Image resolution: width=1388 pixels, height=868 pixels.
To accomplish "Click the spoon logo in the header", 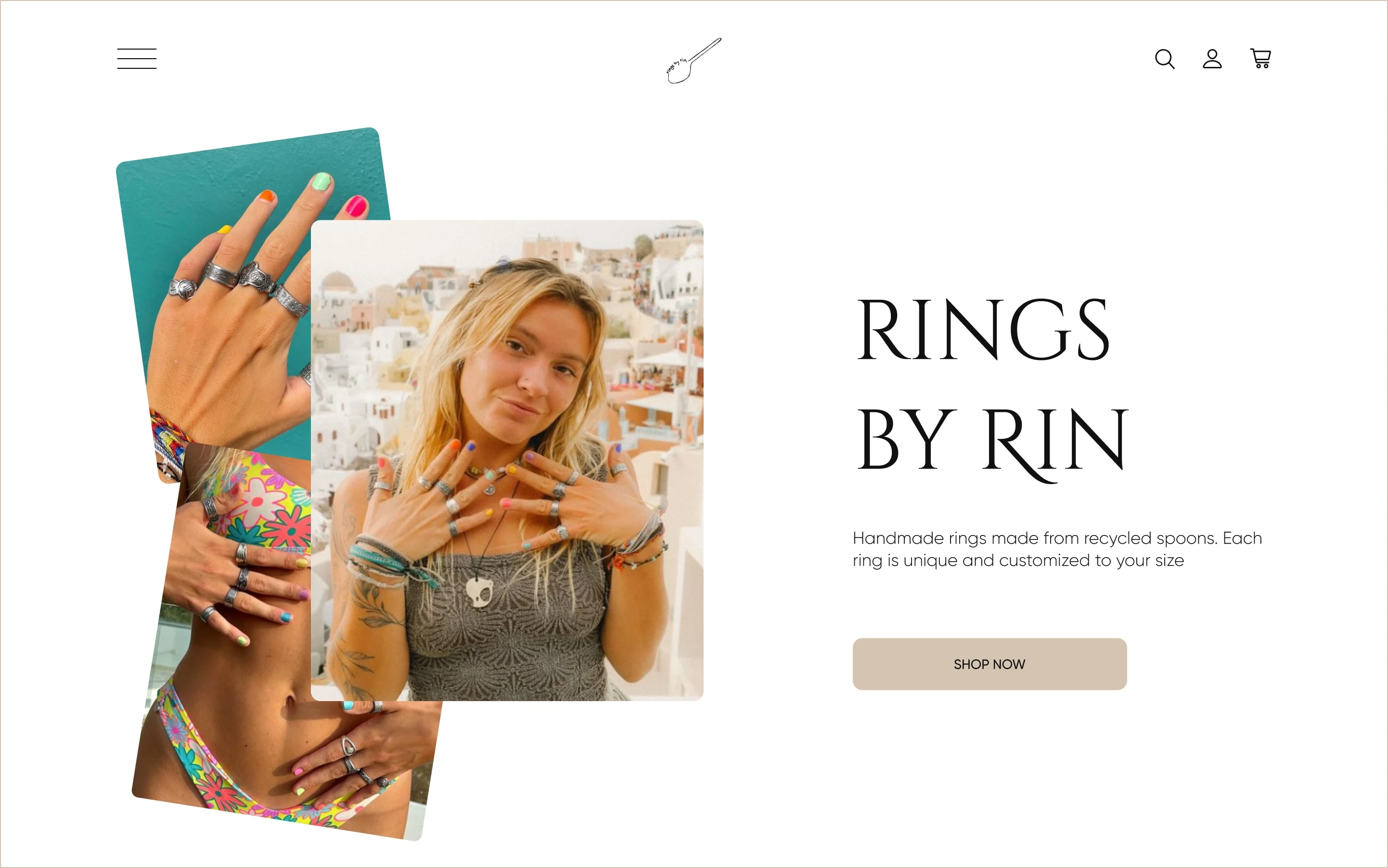I will point(693,61).
